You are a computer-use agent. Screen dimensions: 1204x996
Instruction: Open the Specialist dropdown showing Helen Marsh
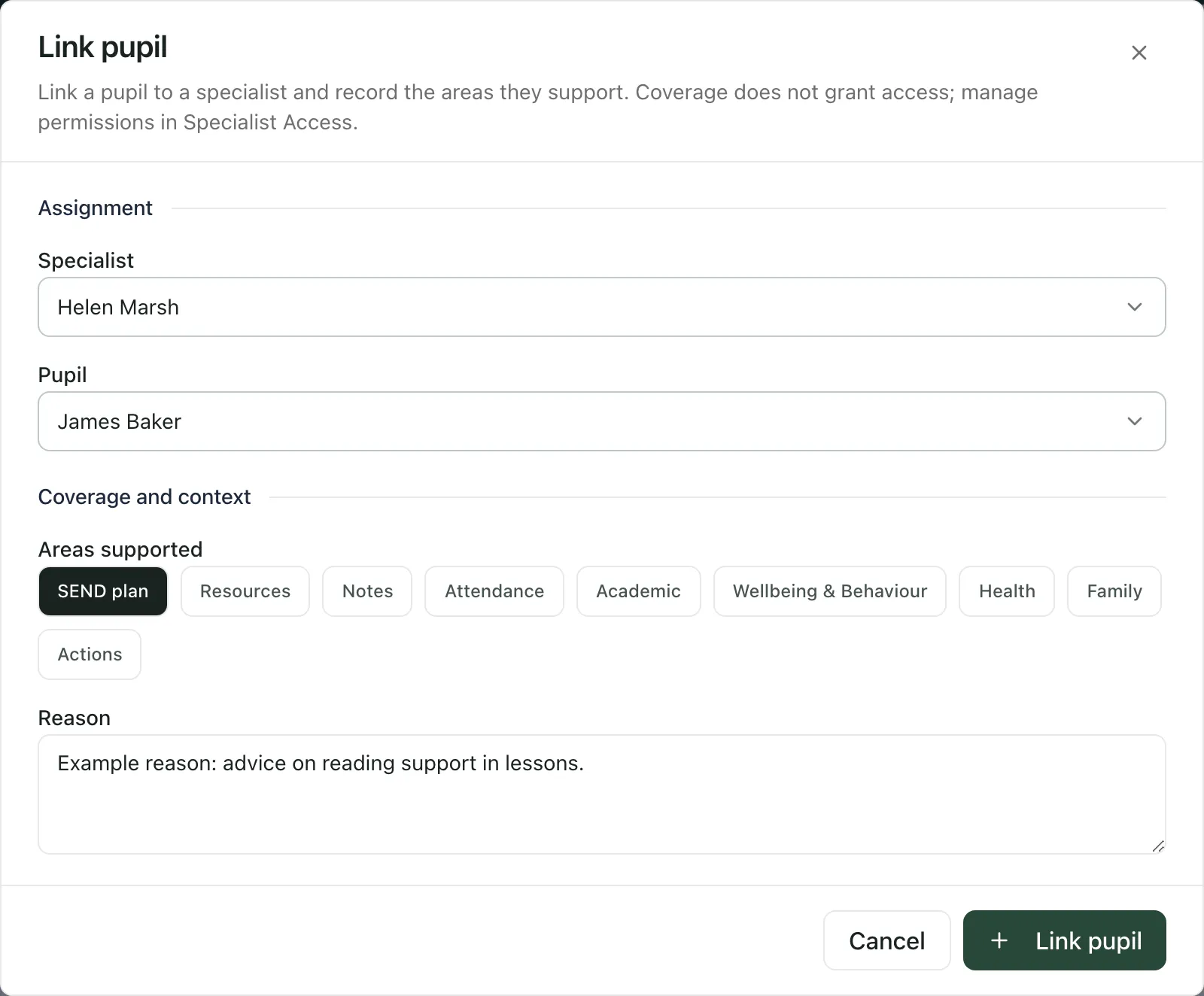pyautogui.click(x=602, y=307)
